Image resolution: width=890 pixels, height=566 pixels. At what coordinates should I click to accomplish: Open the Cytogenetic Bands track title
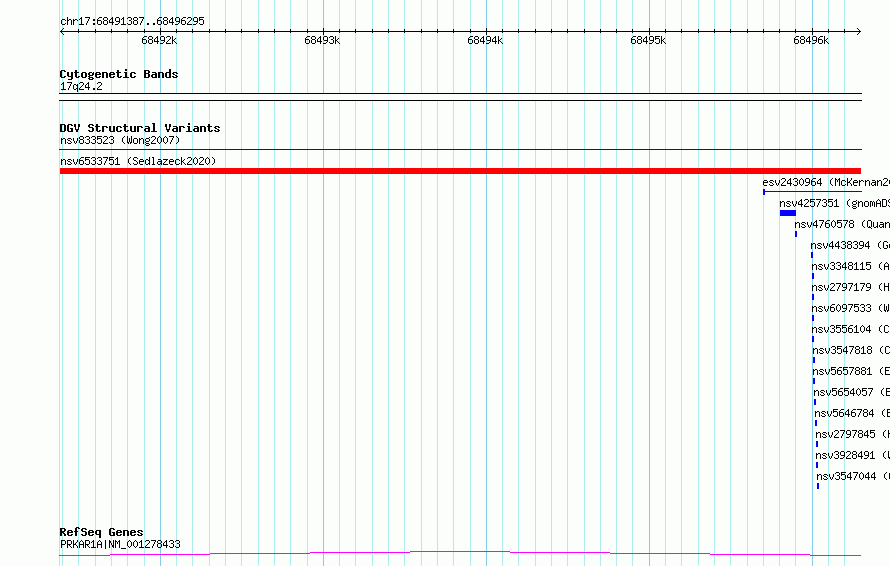pos(119,74)
